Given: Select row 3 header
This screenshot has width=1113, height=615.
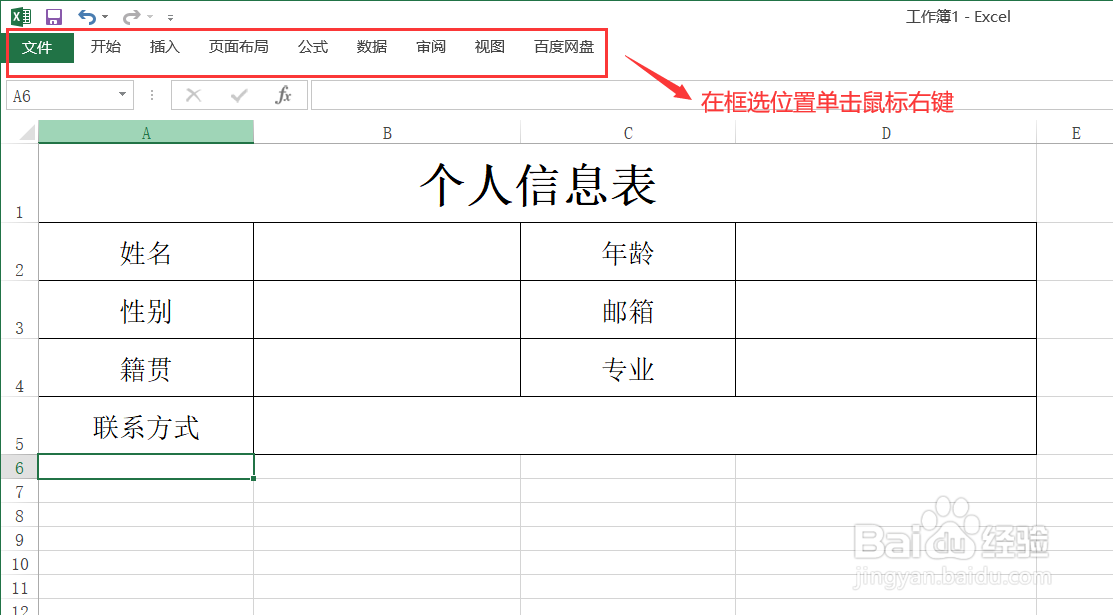Looking at the screenshot, I should (19, 310).
